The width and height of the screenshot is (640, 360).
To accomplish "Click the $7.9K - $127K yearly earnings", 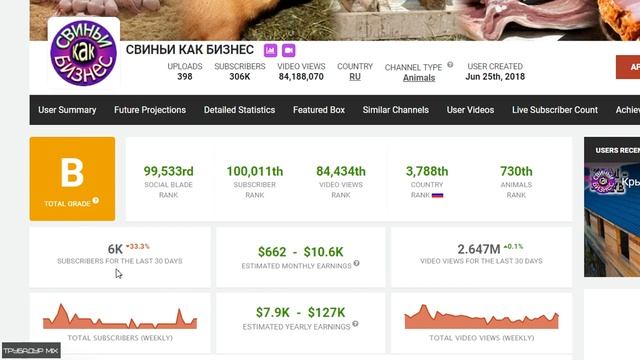I will point(300,313).
